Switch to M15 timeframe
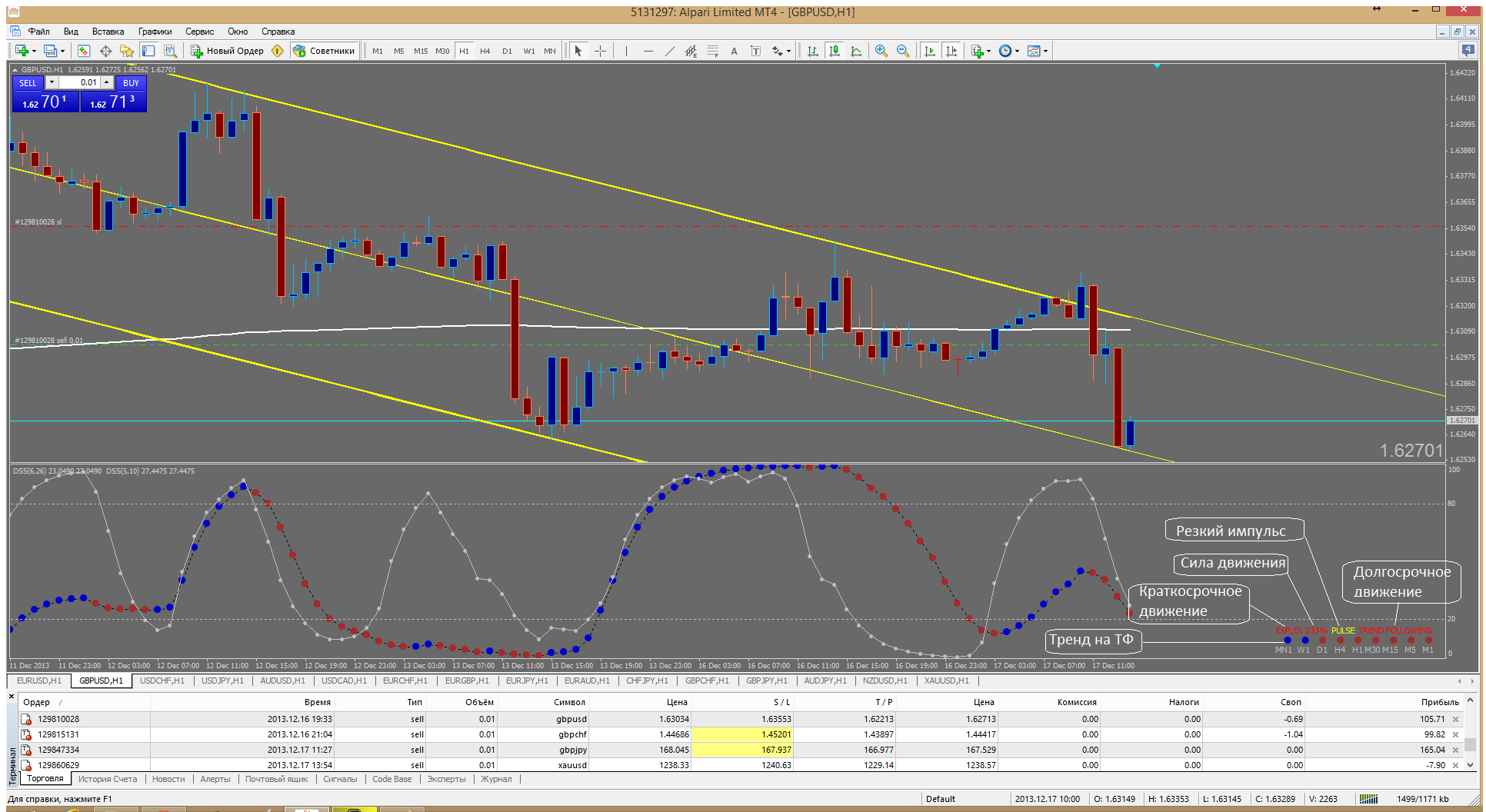1486x812 pixels. (x=421, y=51)
